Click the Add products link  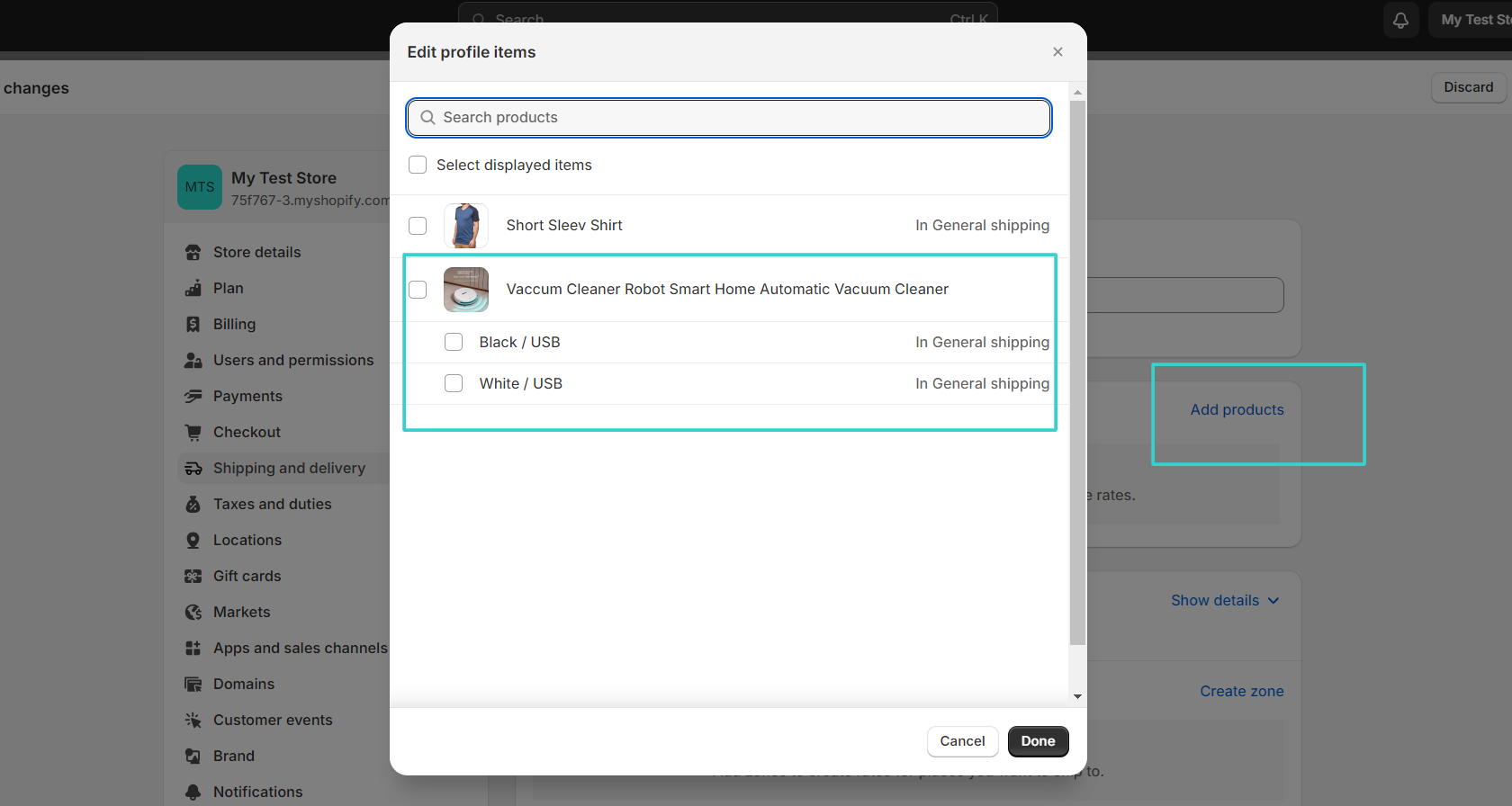1237,410
